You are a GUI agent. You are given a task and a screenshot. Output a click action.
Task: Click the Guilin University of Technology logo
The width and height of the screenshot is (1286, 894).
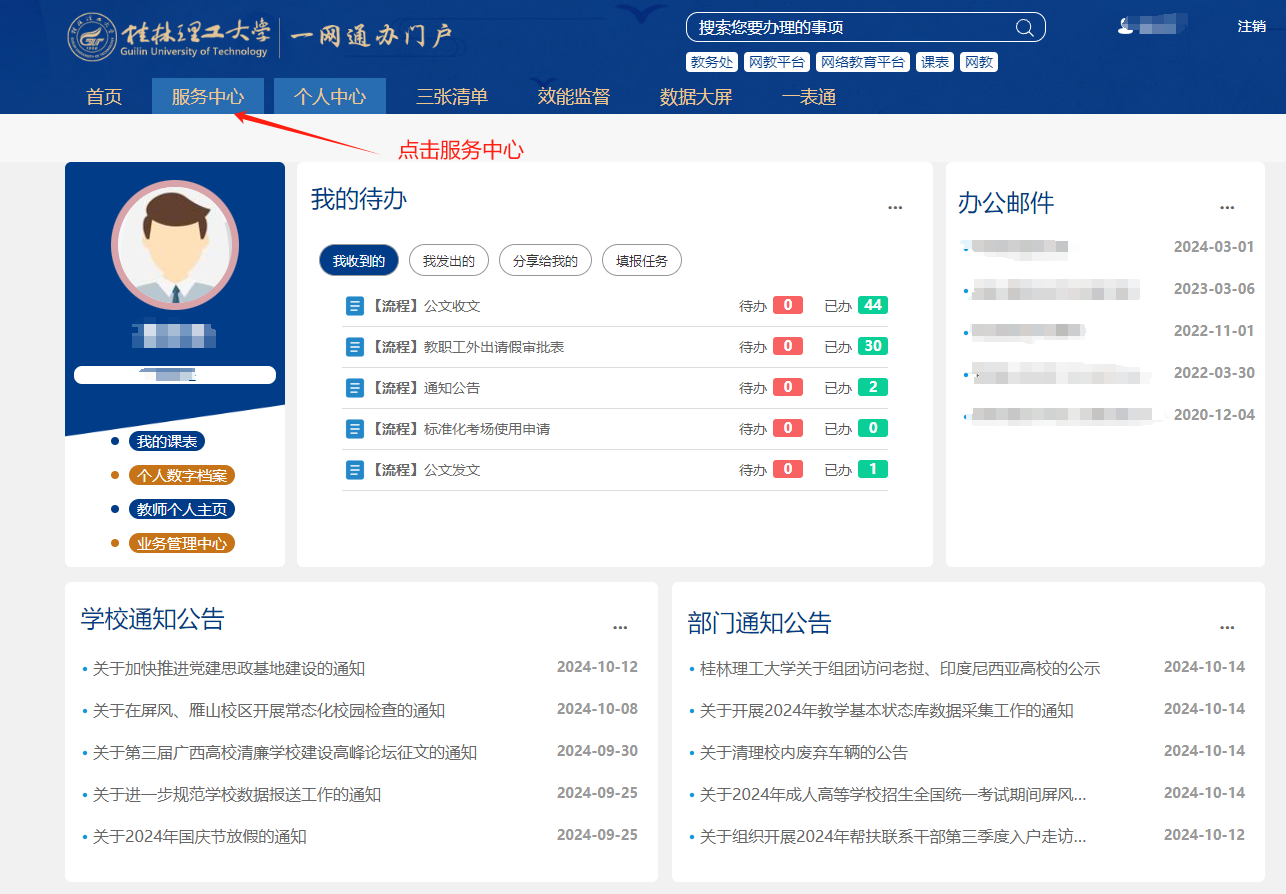tap(168, 37)
